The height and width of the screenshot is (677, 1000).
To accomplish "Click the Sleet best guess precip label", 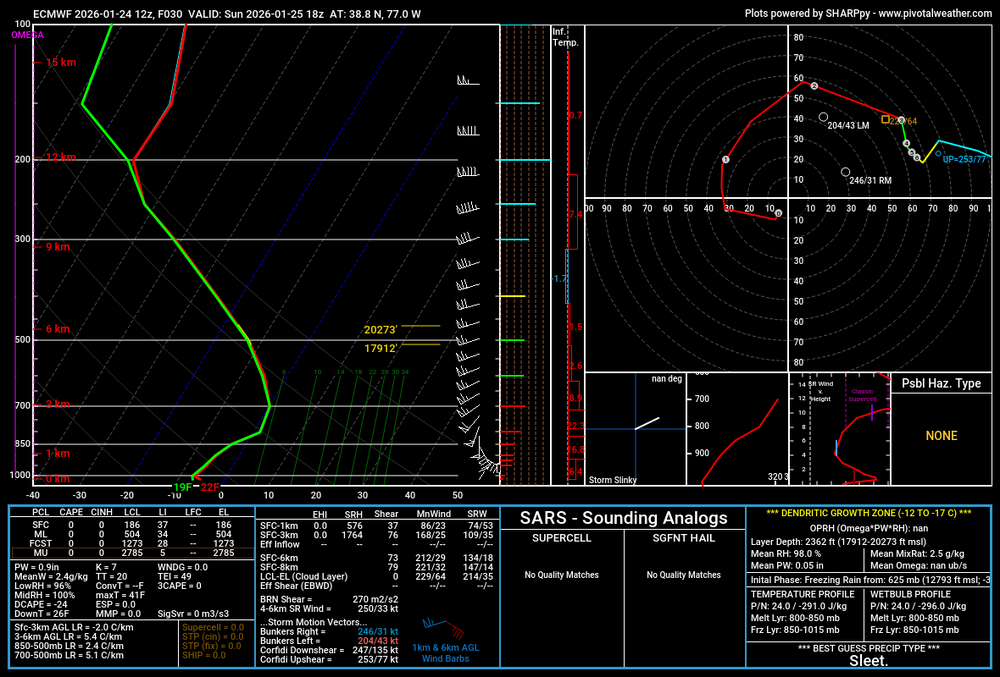I will pos(870,662).
